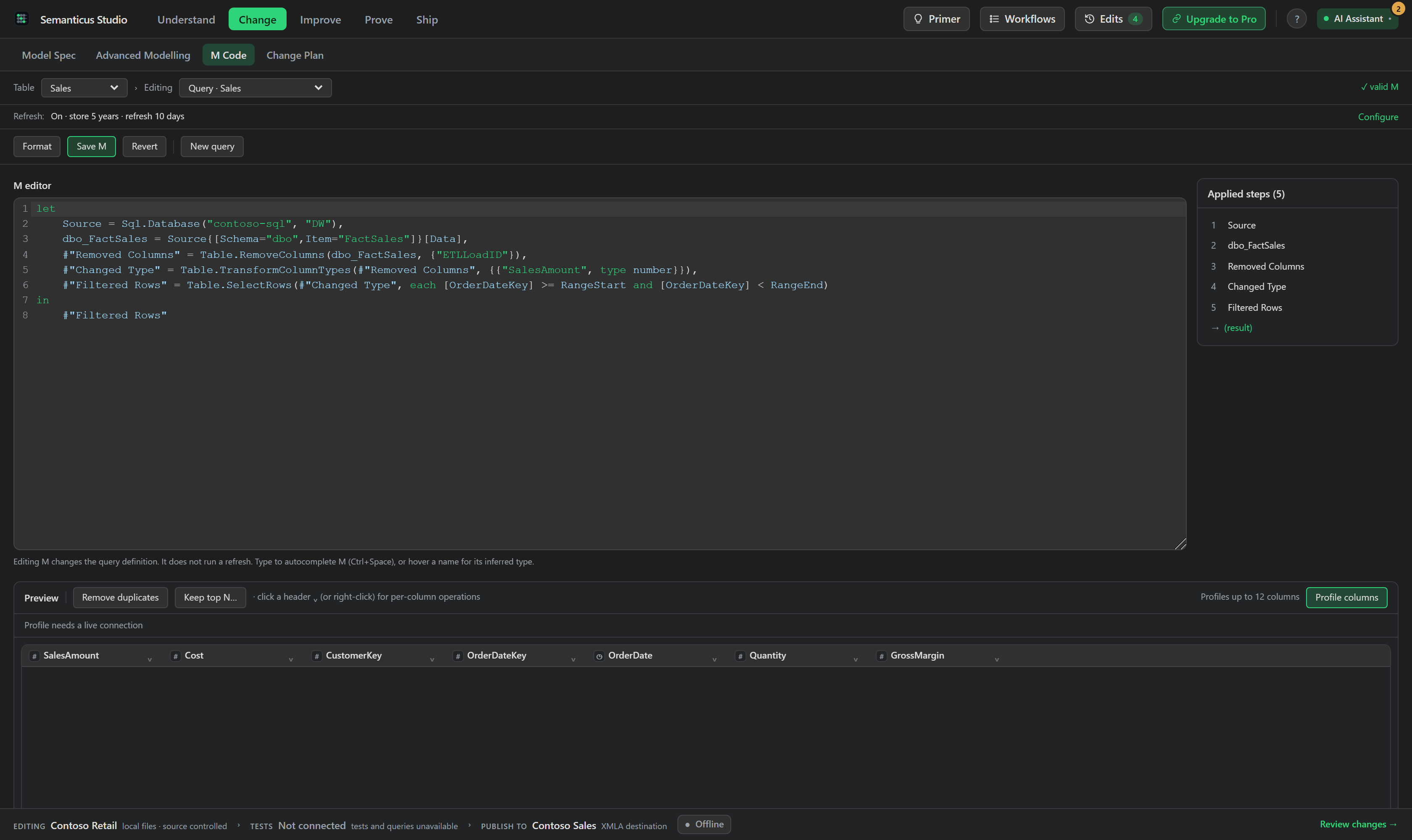Create a New query
Image resolution: width=1412 pixels, height=840 pixels.
click(212, 146)
